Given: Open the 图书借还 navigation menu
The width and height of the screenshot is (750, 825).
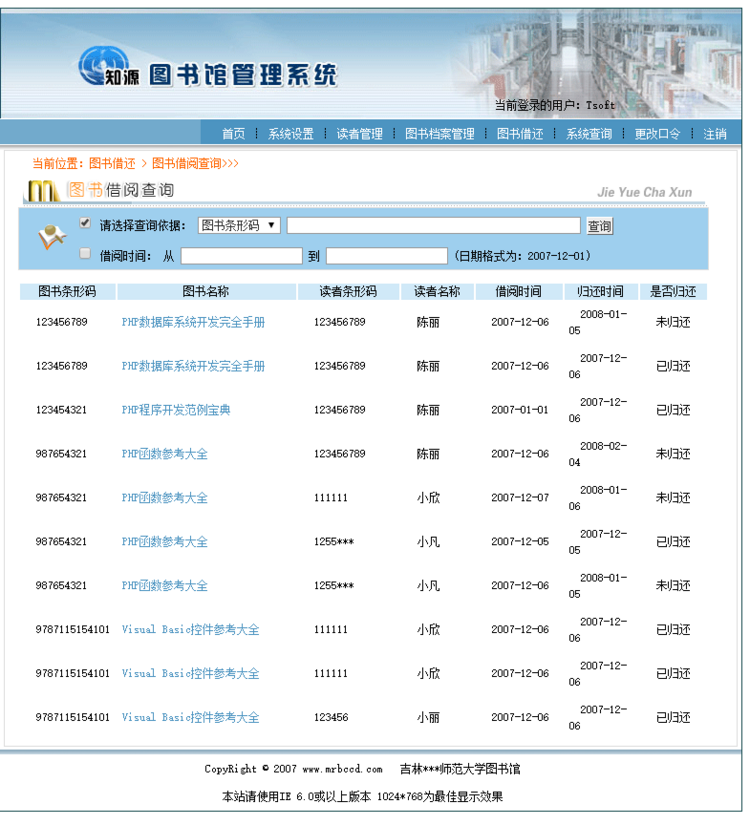Looking at the screenshot, I should (x=520, y=134).
